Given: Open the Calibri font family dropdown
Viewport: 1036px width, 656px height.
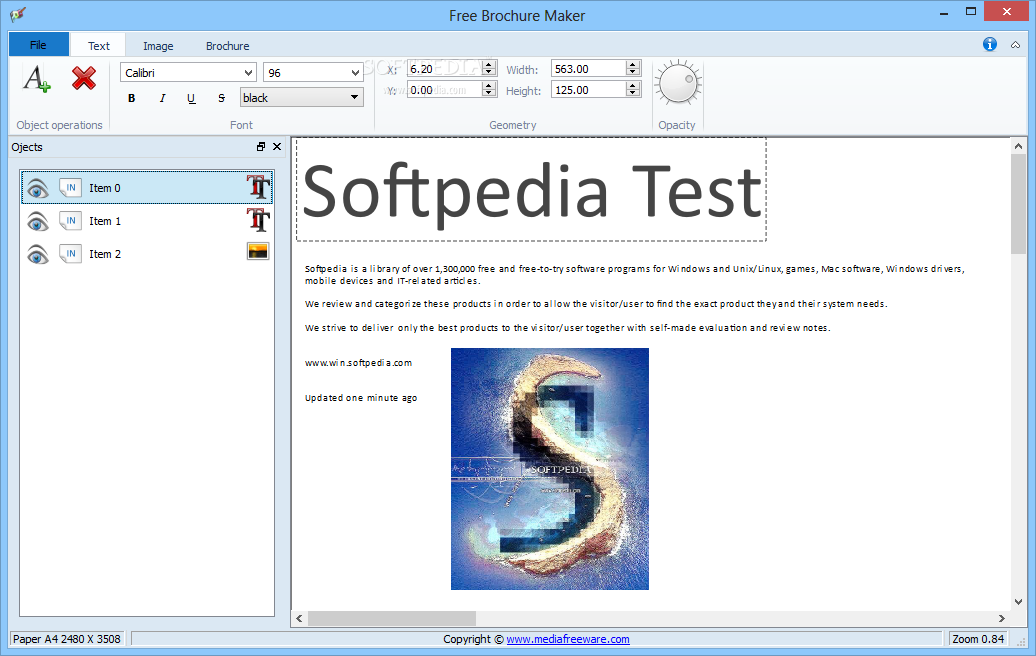Looking at the screenshot, I should (188, 73).
